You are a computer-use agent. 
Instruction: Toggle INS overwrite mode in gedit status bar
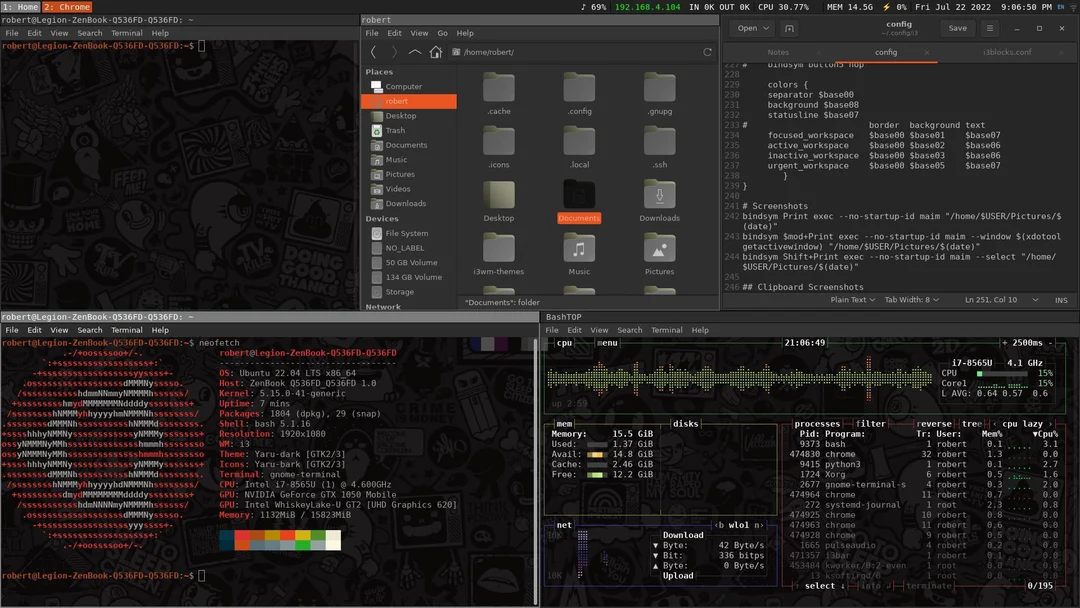[x=1061, y=299]
